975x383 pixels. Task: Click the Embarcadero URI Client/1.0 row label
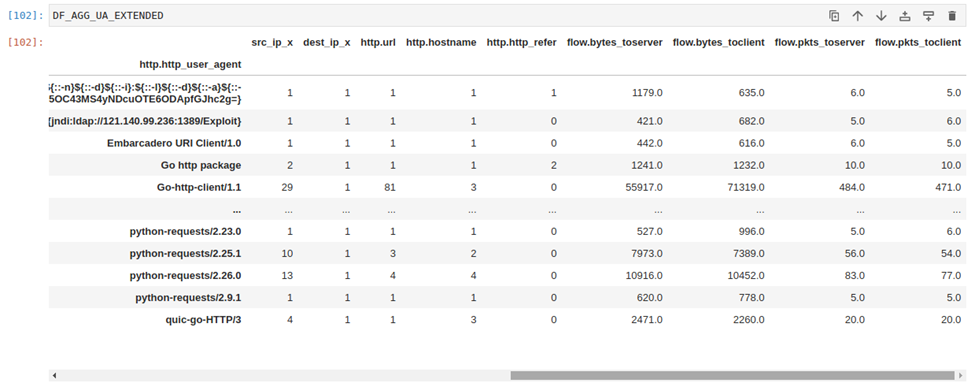pos(174,143)
